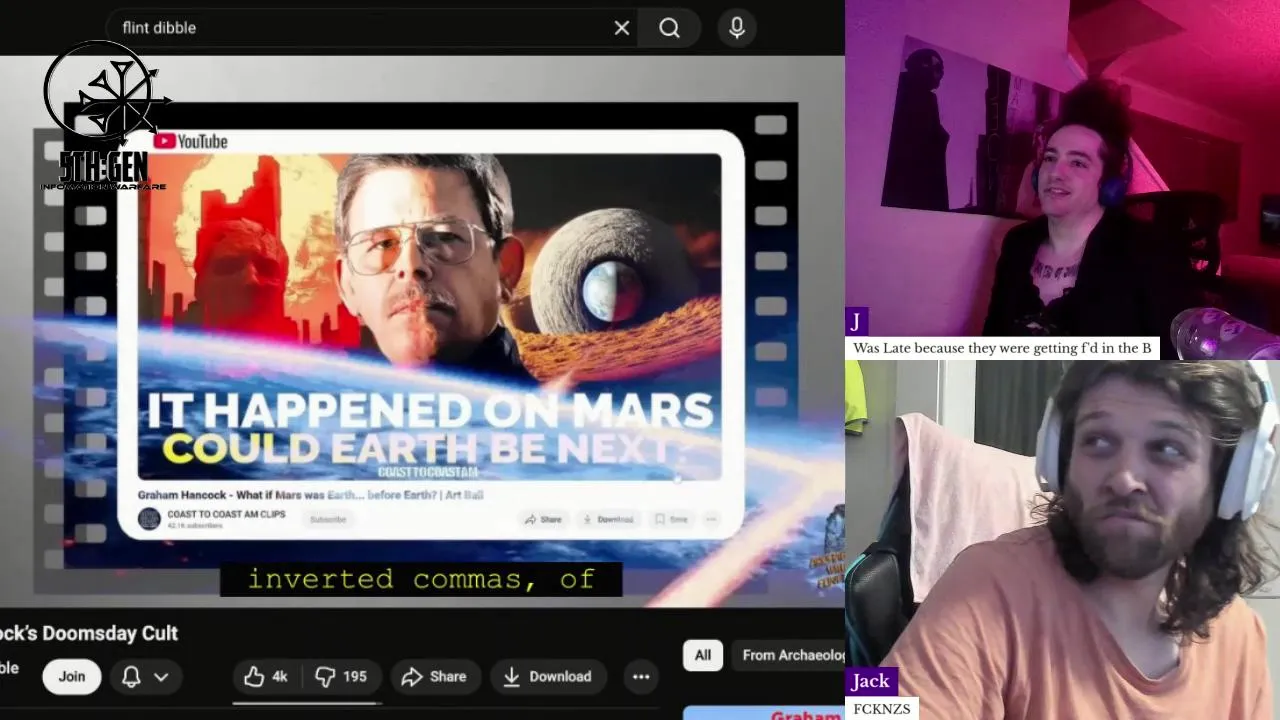Image resolution: width=1280 pixels, height=720 pixels.
Task: Click the Coast to Coast channel avatar
Action: (149, 519)
